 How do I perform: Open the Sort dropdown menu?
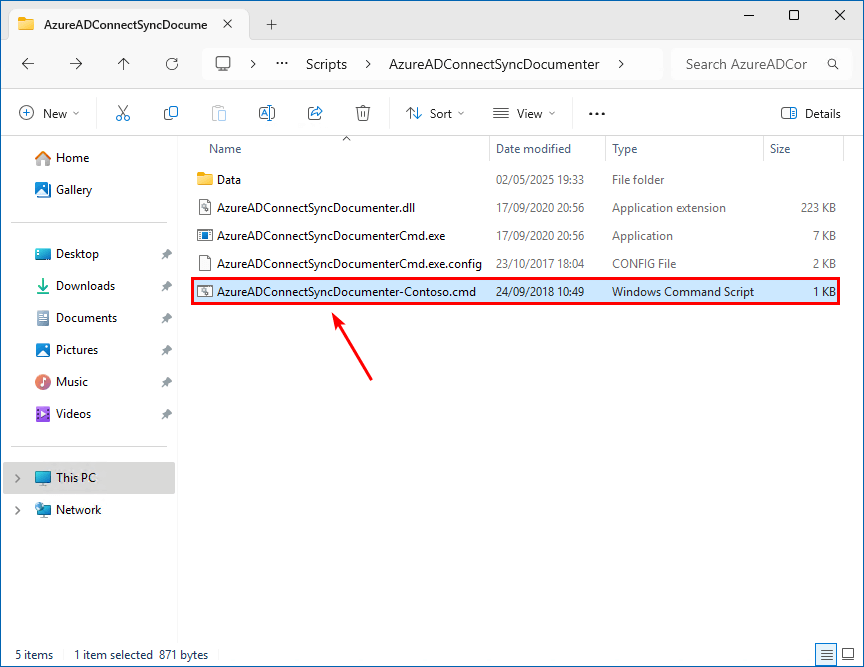click(x=435, y=114)
